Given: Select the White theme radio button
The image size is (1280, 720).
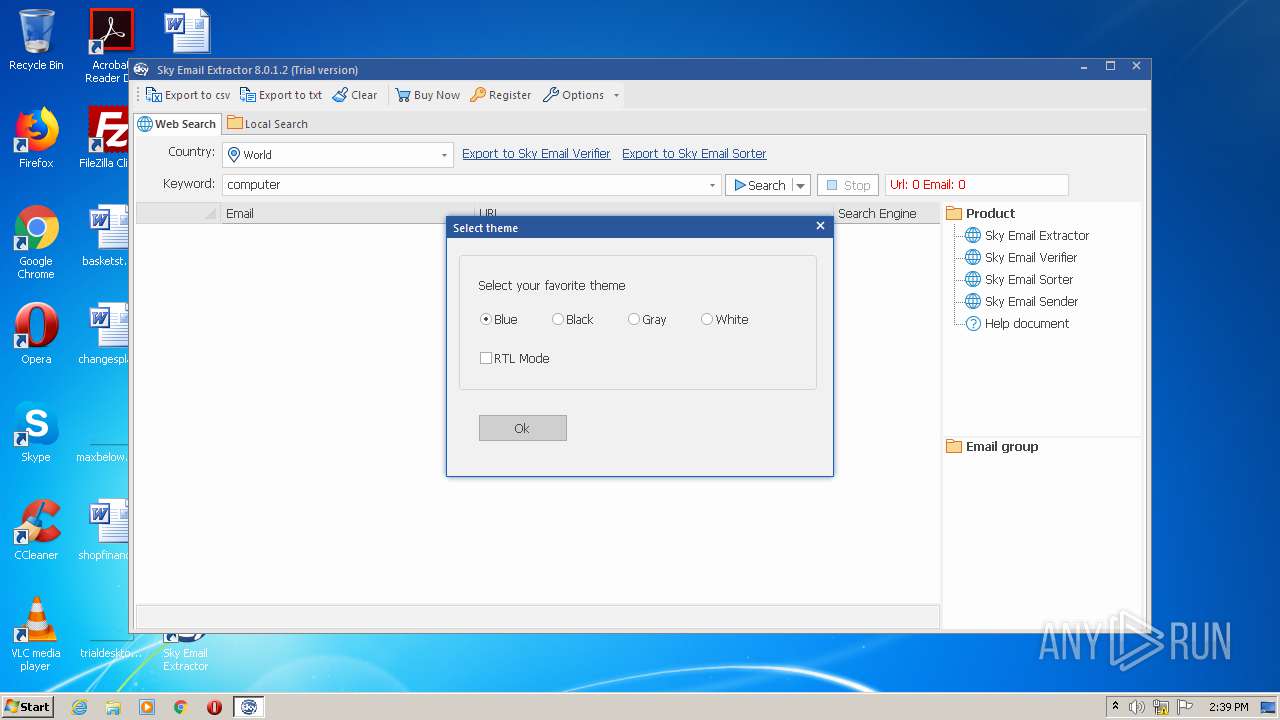Looking at the screenshot, I should pos(707,320).
